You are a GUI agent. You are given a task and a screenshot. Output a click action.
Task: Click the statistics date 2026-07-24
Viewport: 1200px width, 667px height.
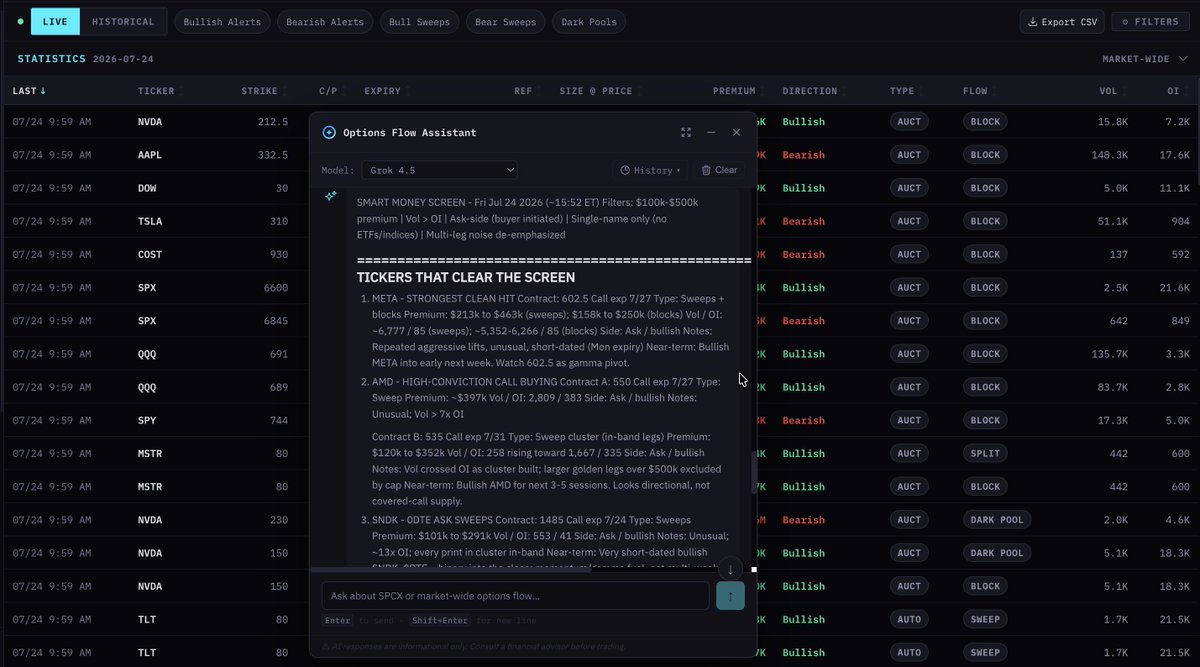pyautogui.click(x=124, y=59)
